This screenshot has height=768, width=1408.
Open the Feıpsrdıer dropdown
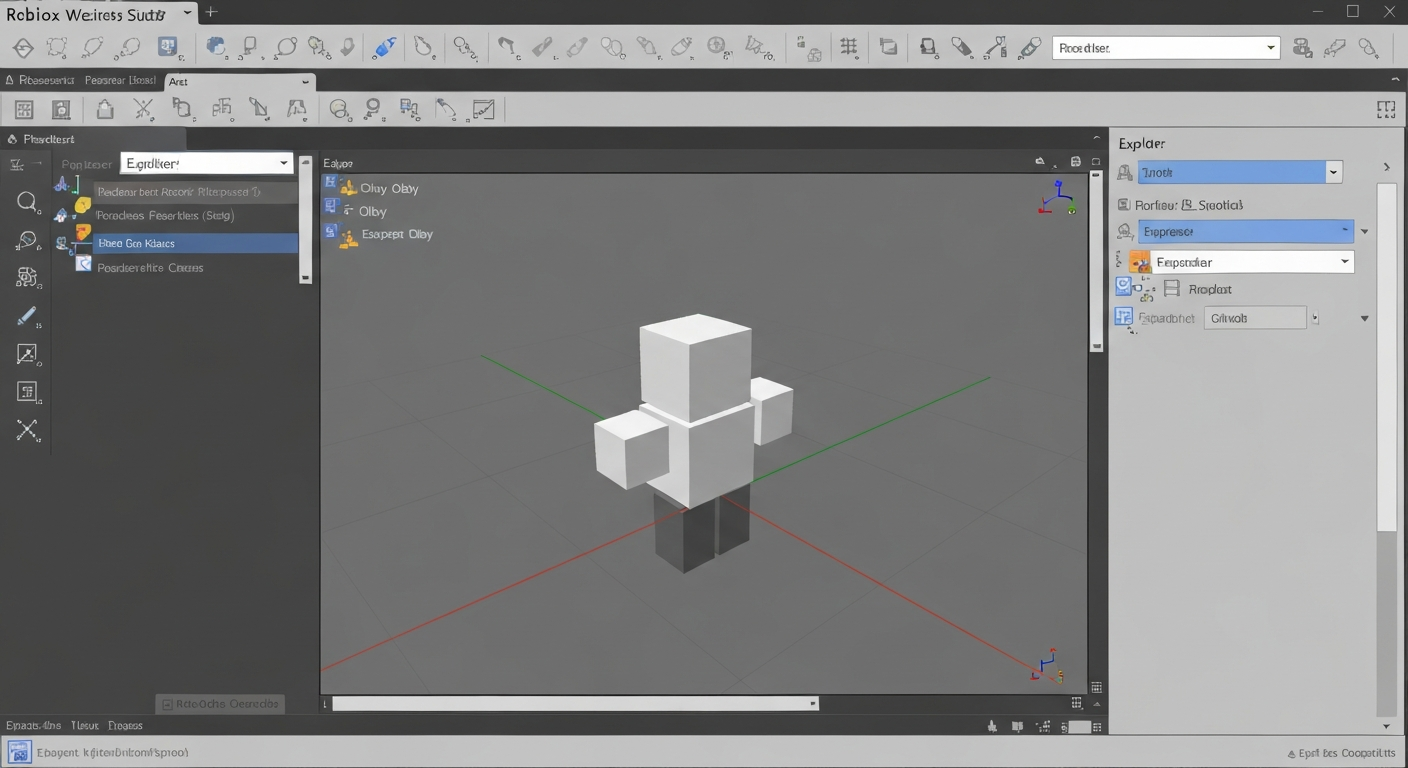pos(1252,262)
